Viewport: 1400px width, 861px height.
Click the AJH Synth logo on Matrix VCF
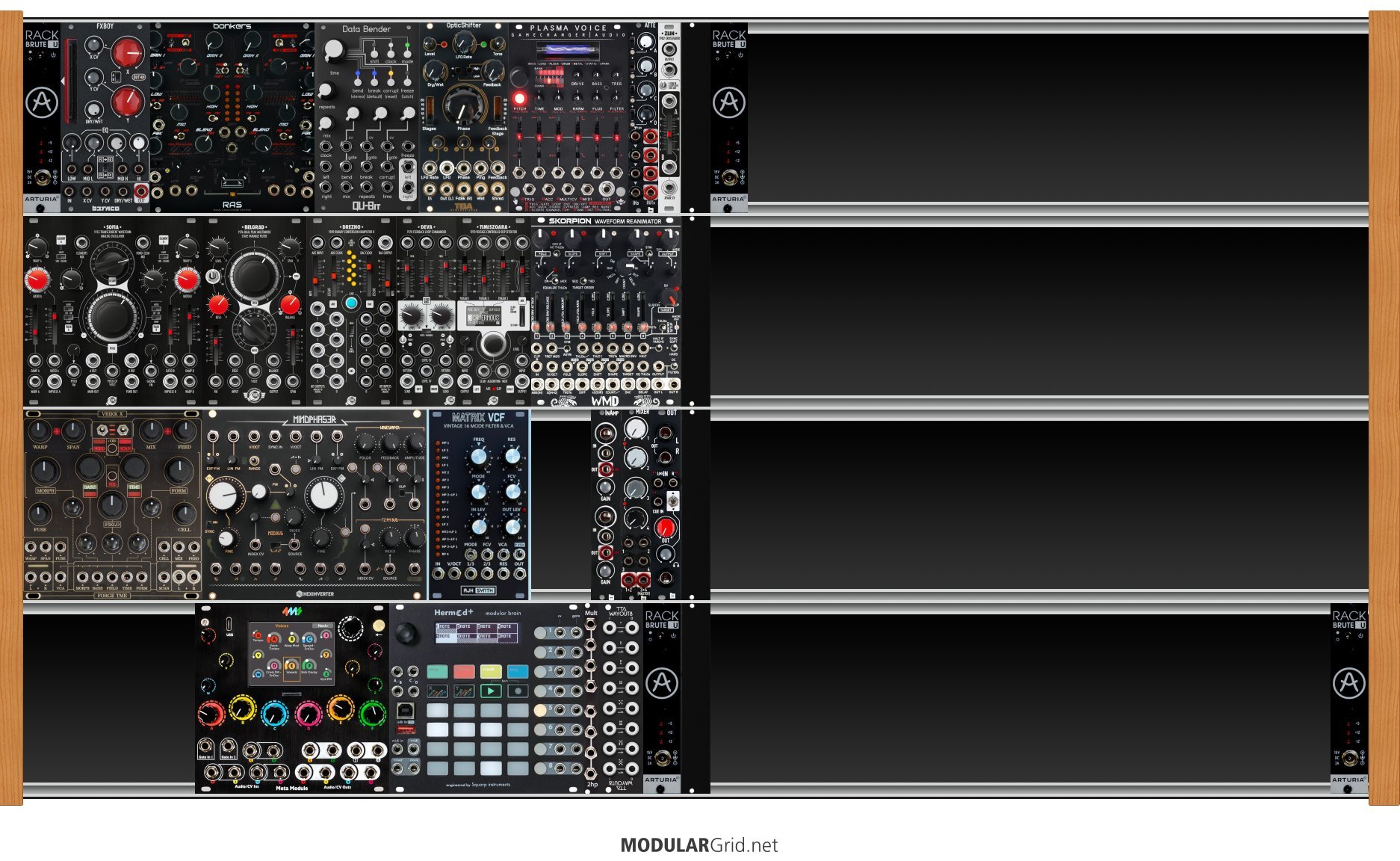click(478, 590)
